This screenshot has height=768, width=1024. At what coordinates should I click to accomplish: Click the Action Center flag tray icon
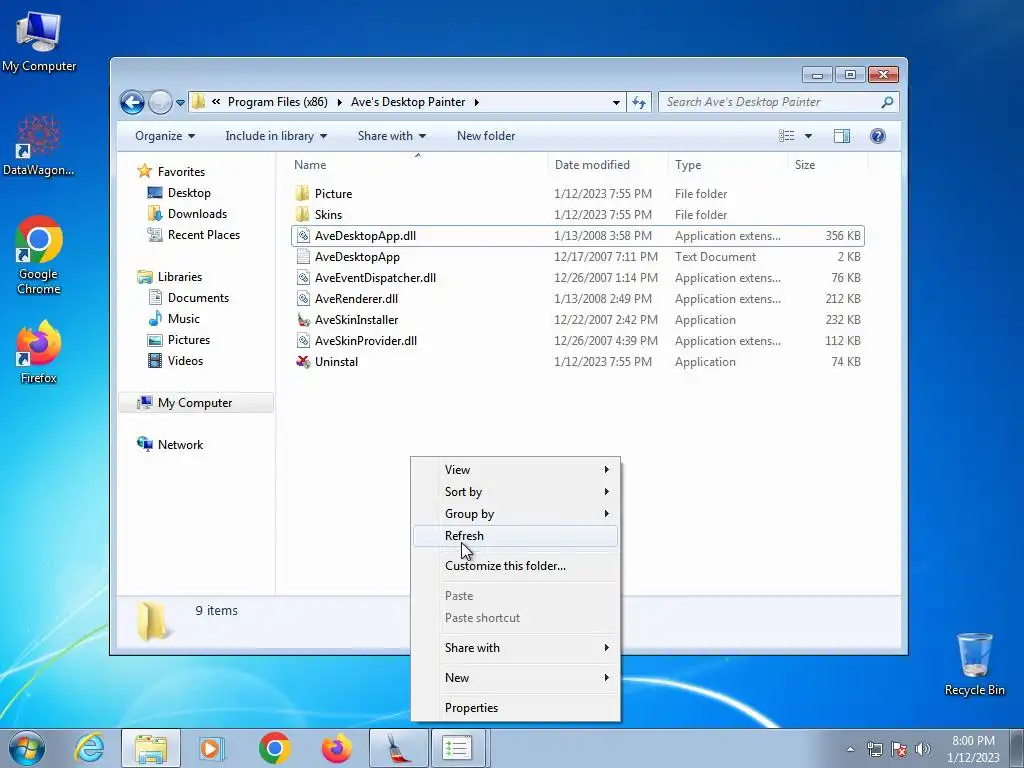899,749
